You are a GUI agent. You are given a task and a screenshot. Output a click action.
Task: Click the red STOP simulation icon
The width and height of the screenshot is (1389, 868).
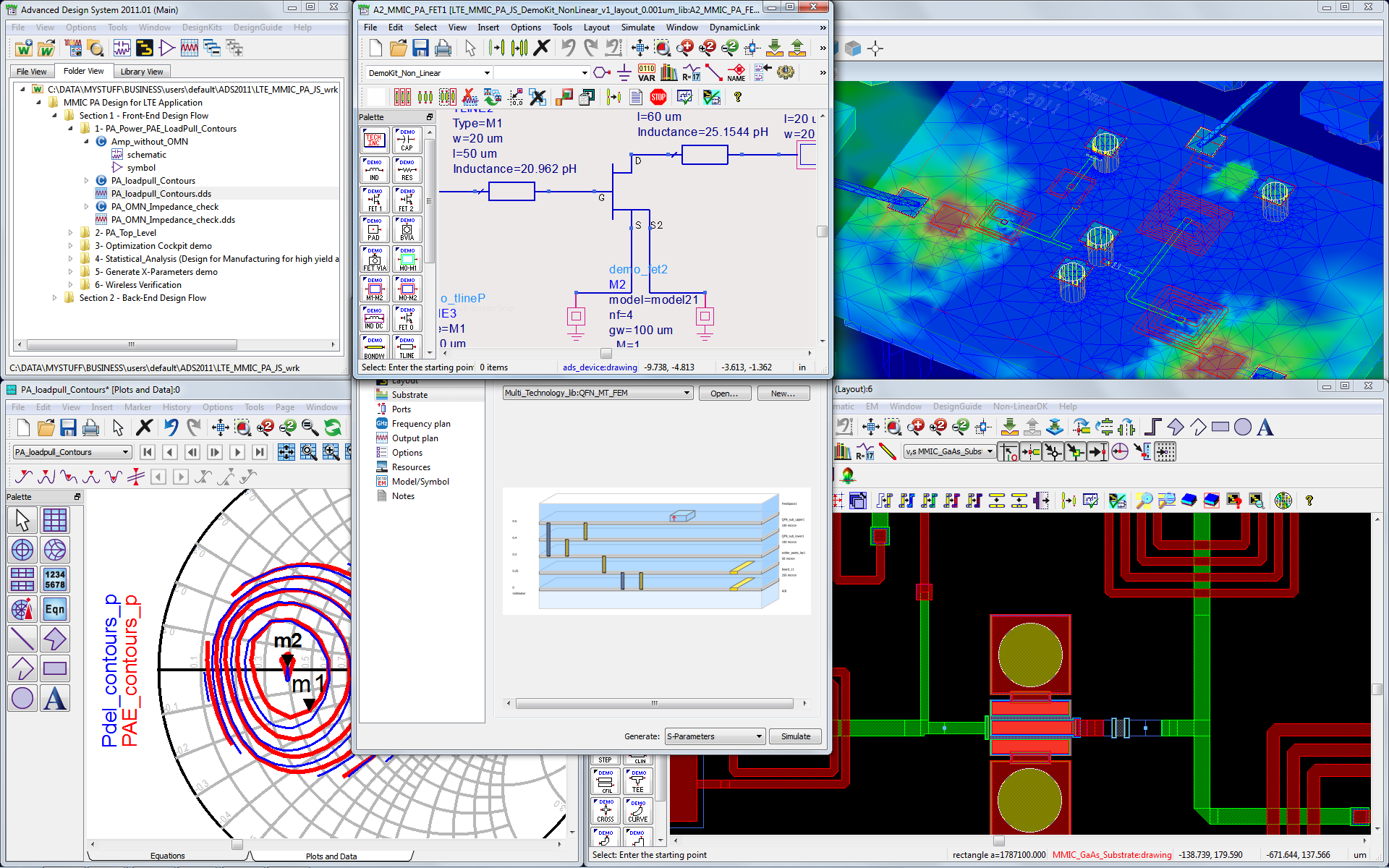[x=658, y=98]
